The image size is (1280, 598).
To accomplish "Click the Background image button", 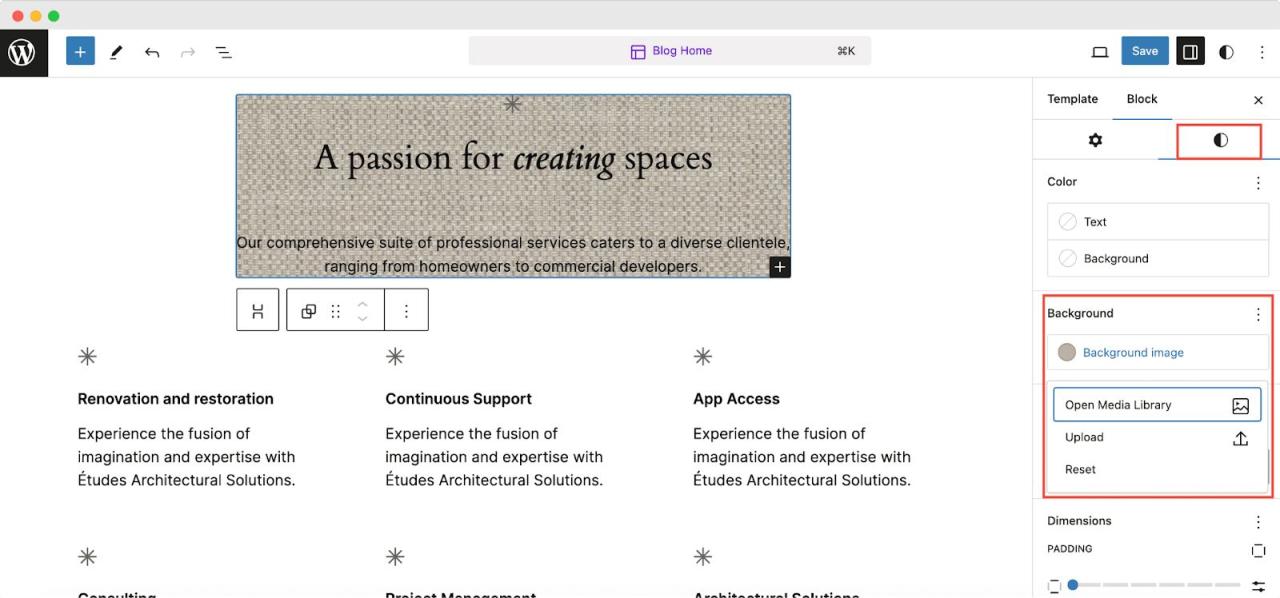I will (x=1133, y=353).
